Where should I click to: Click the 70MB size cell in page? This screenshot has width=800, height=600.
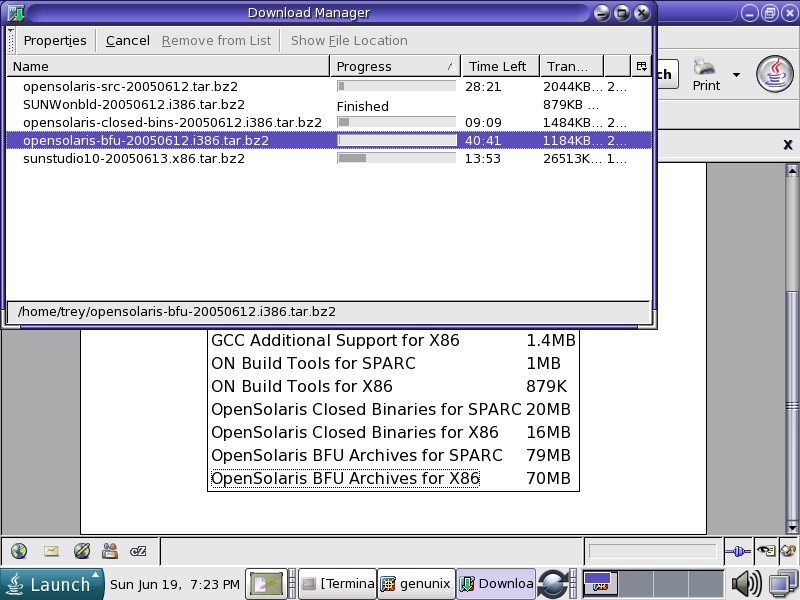[548, 478]
